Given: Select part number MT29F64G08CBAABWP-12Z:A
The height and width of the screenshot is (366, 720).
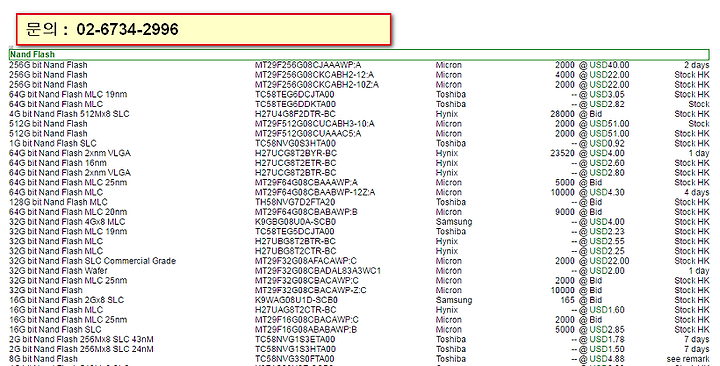Looking at the screenshot, I should point(315,192).
